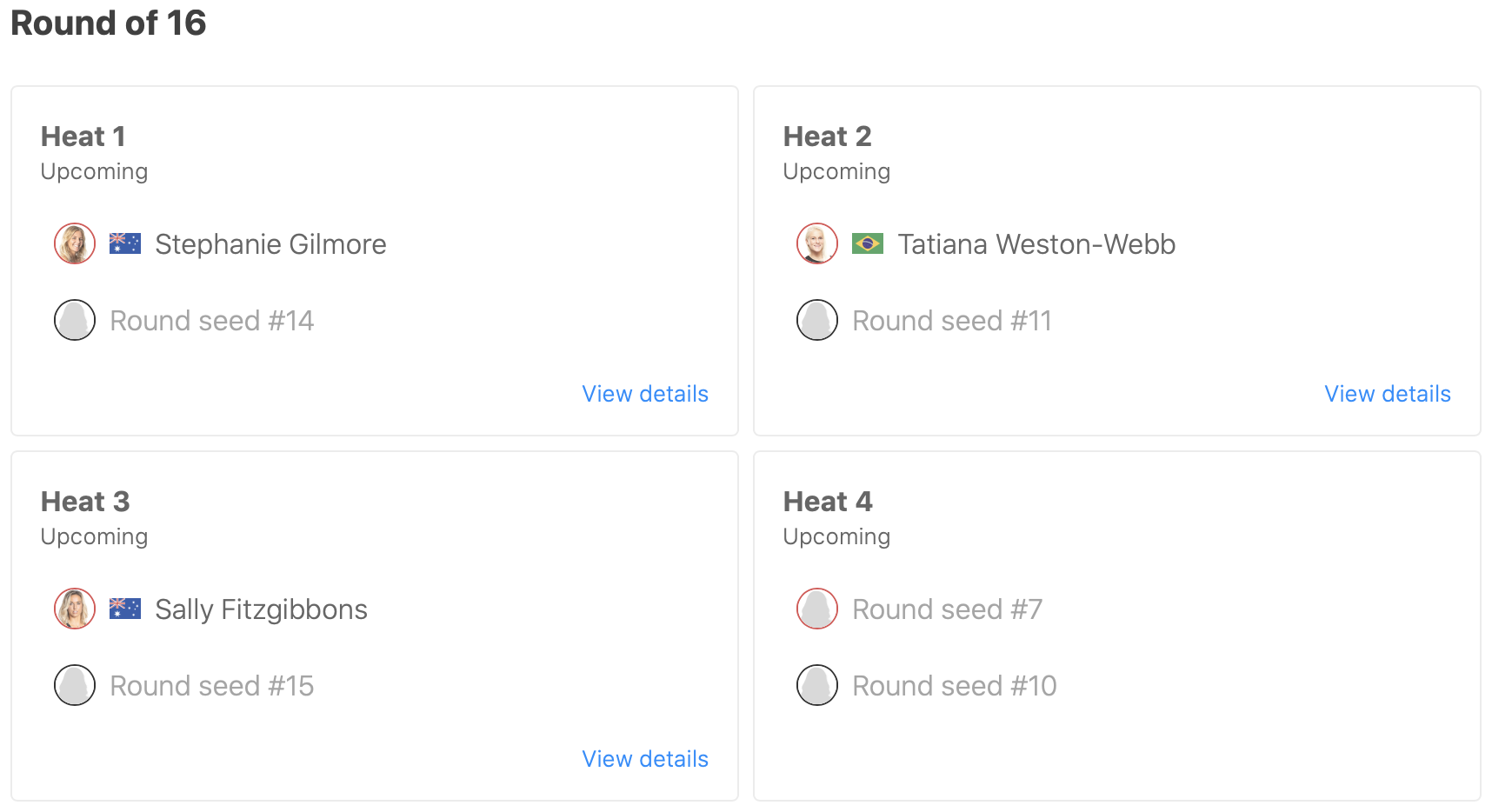This screenshot has width=1492, height=812.
Task: Select the Stephanie Gilmore name
Action: pos(270,244)
